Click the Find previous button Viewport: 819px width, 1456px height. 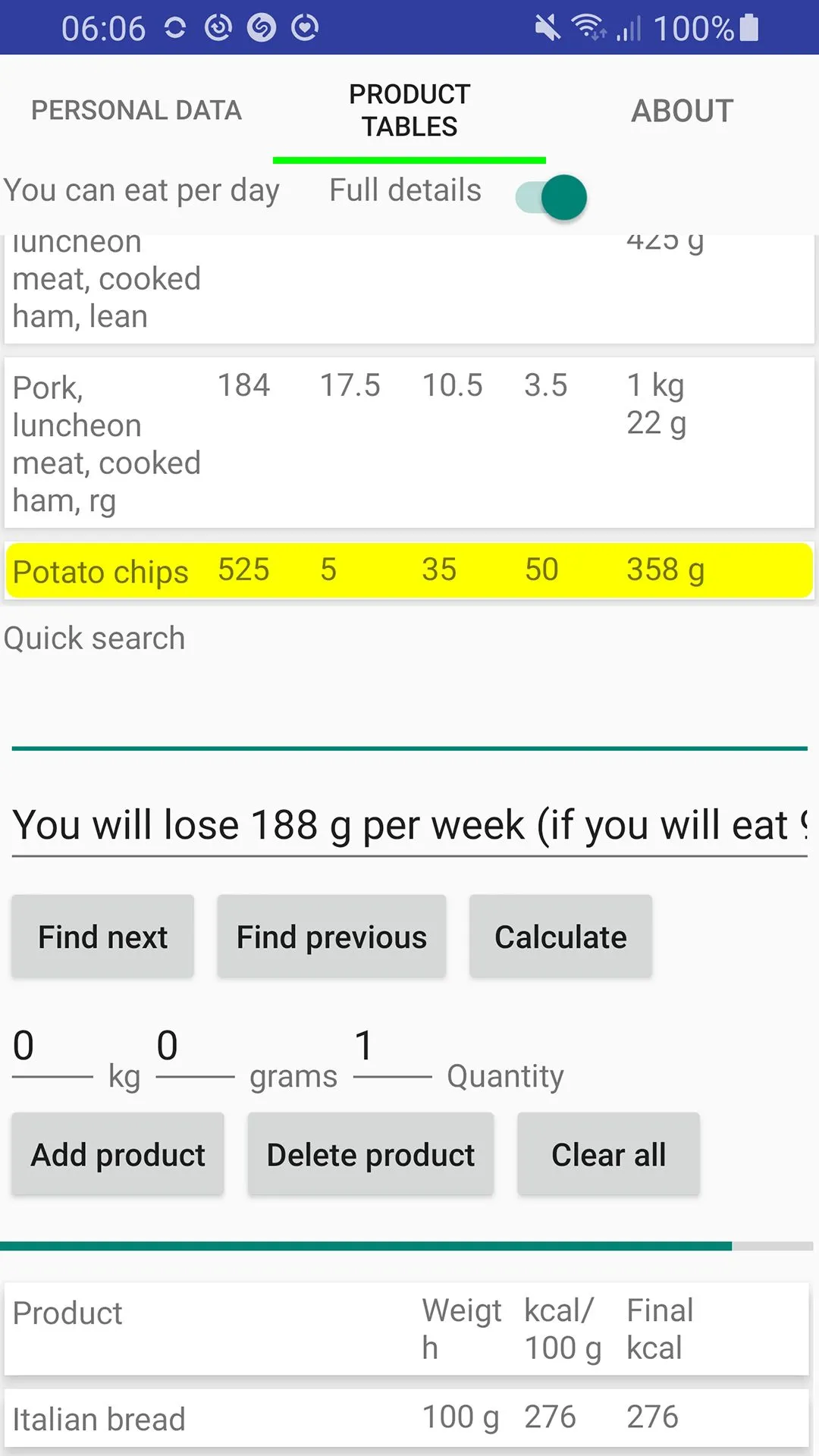pyautogui.click(x=331, y=937)
